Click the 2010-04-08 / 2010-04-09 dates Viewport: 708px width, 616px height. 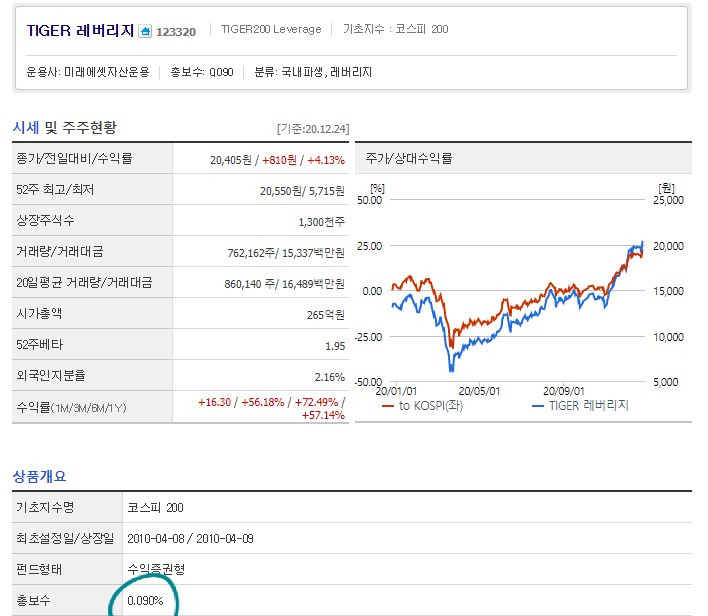[x=190, y=539]
